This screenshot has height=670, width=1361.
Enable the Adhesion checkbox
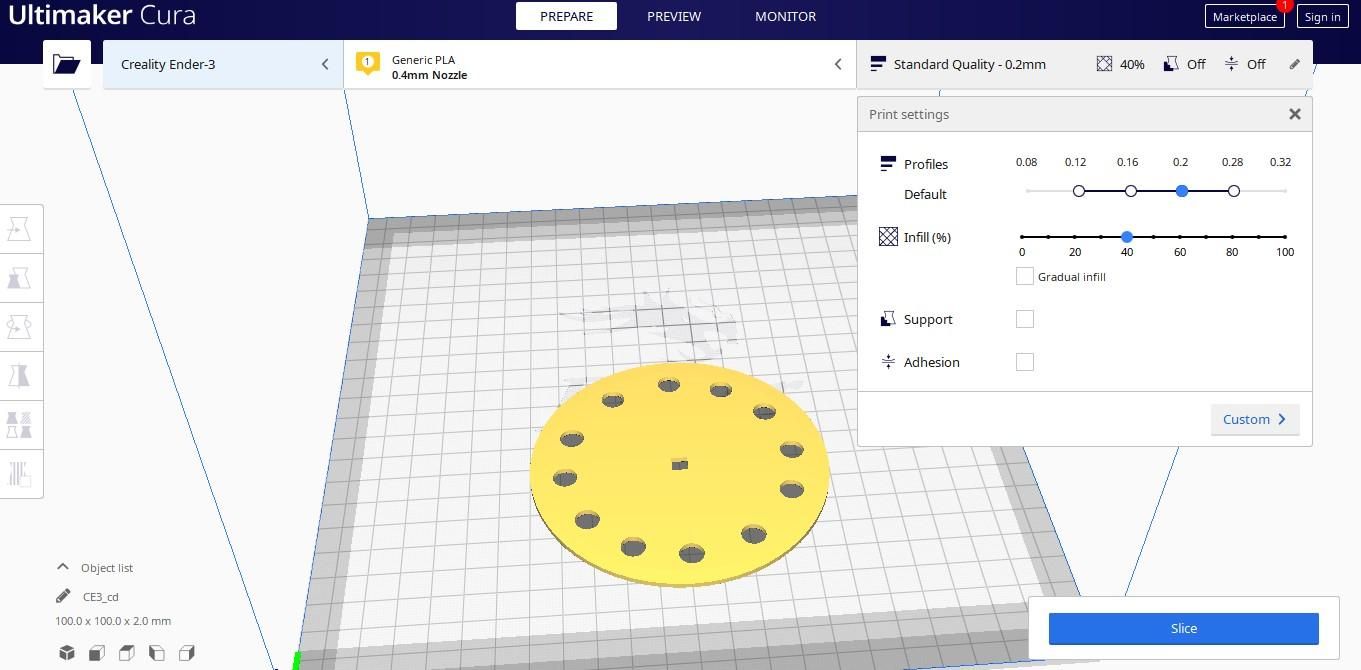coord(1024,362)
